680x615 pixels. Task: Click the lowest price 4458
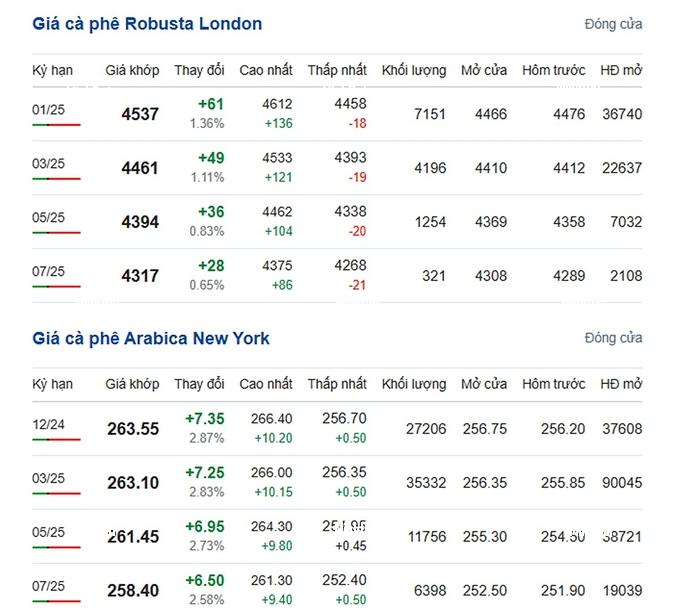tap(350, 104)
